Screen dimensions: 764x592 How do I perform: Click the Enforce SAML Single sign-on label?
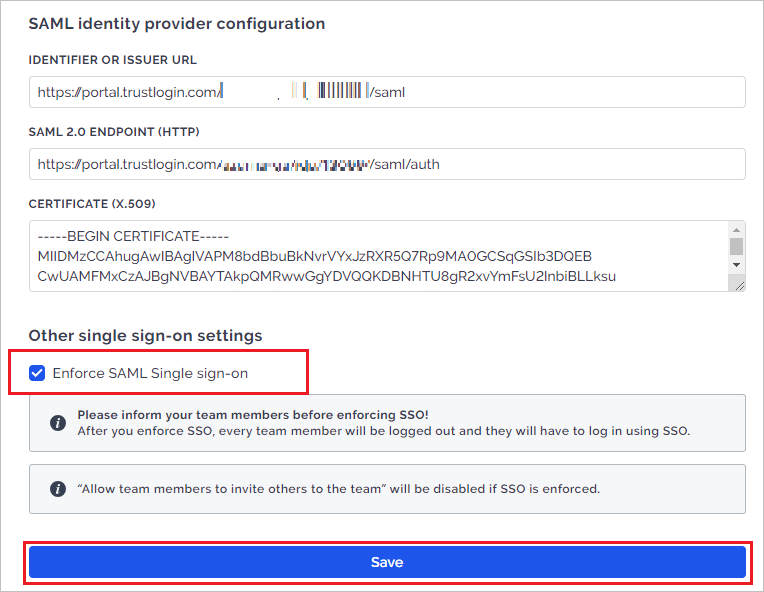[150, 373]
